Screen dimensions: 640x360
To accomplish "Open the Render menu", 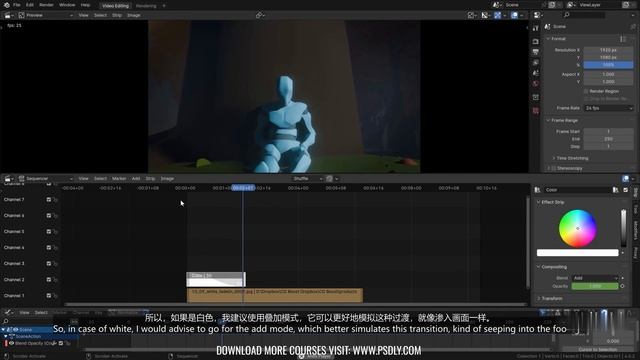I will [x=46, y=5].
